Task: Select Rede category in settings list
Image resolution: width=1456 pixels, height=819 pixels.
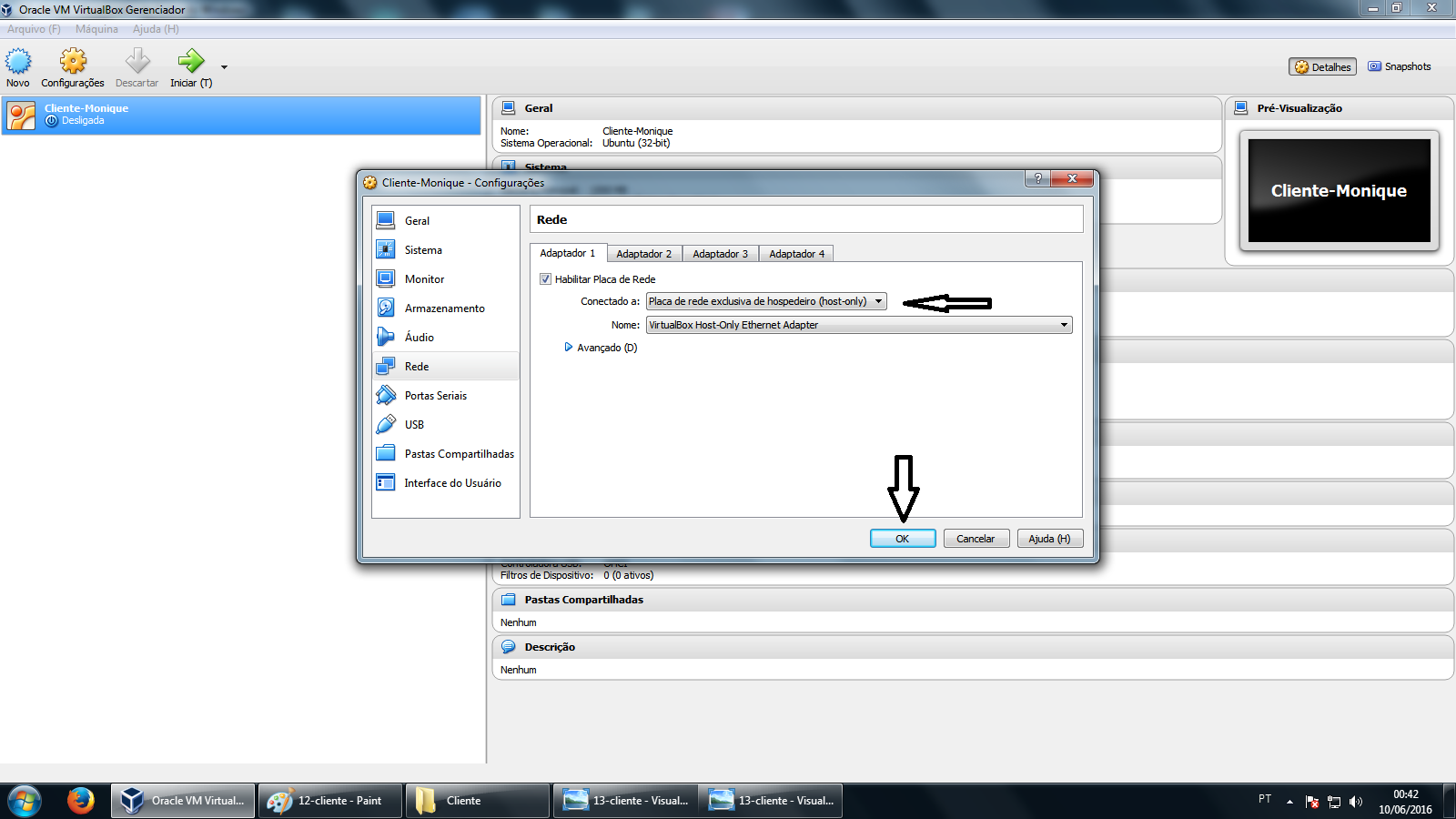Action: pos(446,366)
